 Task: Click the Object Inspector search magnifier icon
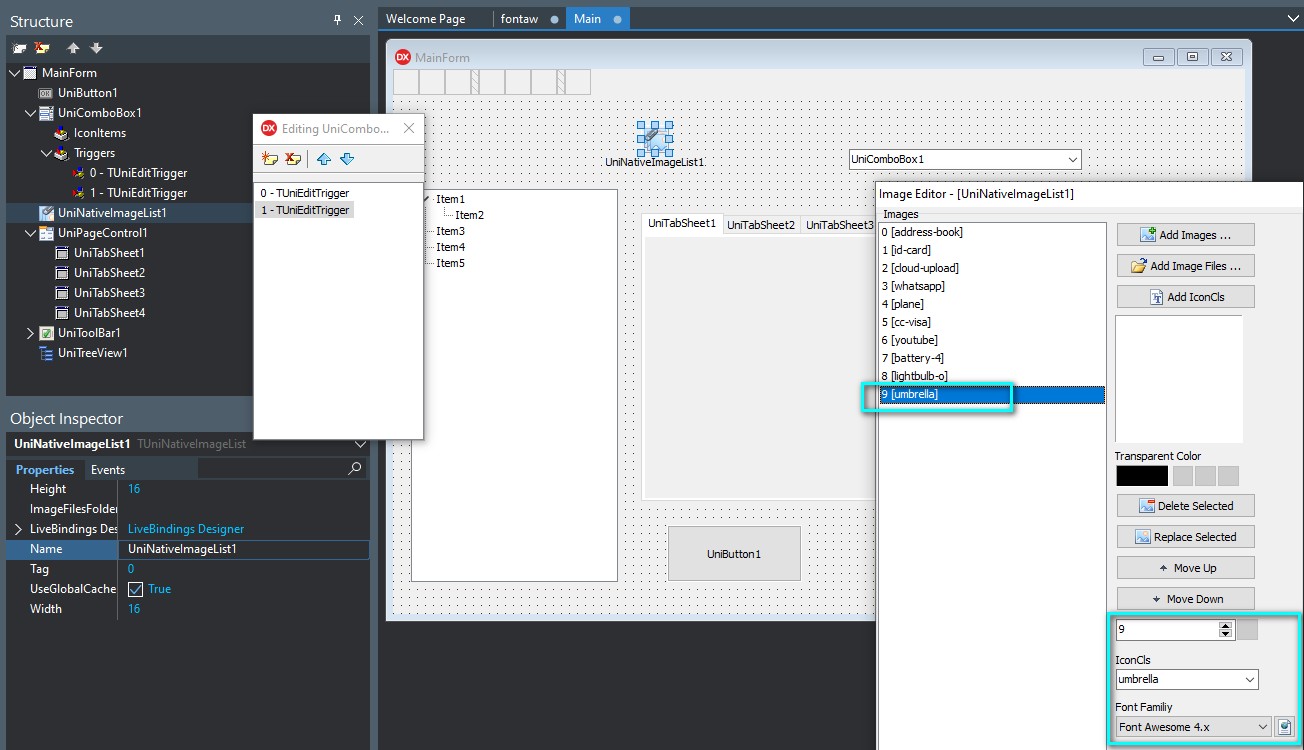coord(355,468)
